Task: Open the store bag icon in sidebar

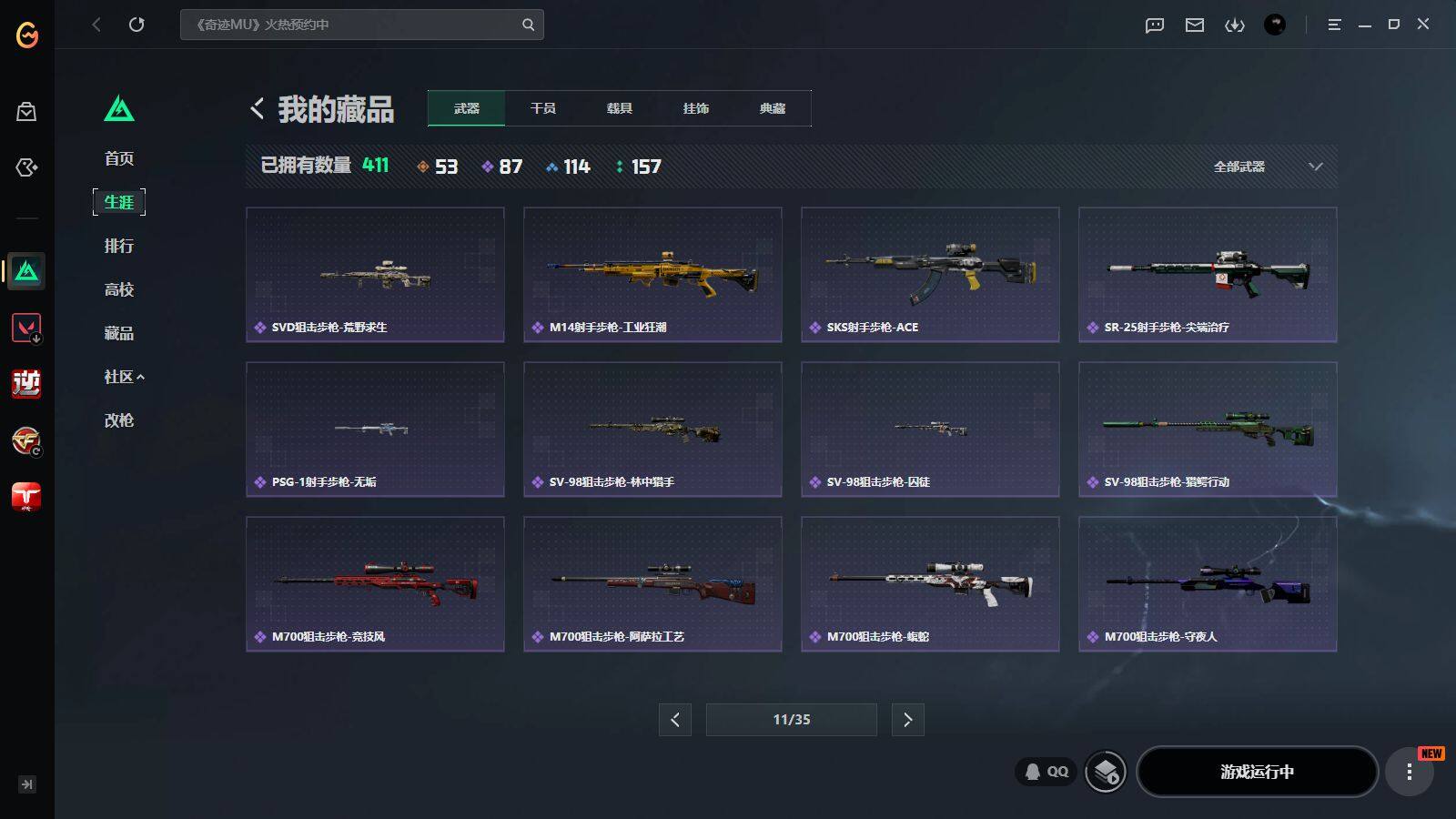Action: pyautogui.click(x=26, y=111)
